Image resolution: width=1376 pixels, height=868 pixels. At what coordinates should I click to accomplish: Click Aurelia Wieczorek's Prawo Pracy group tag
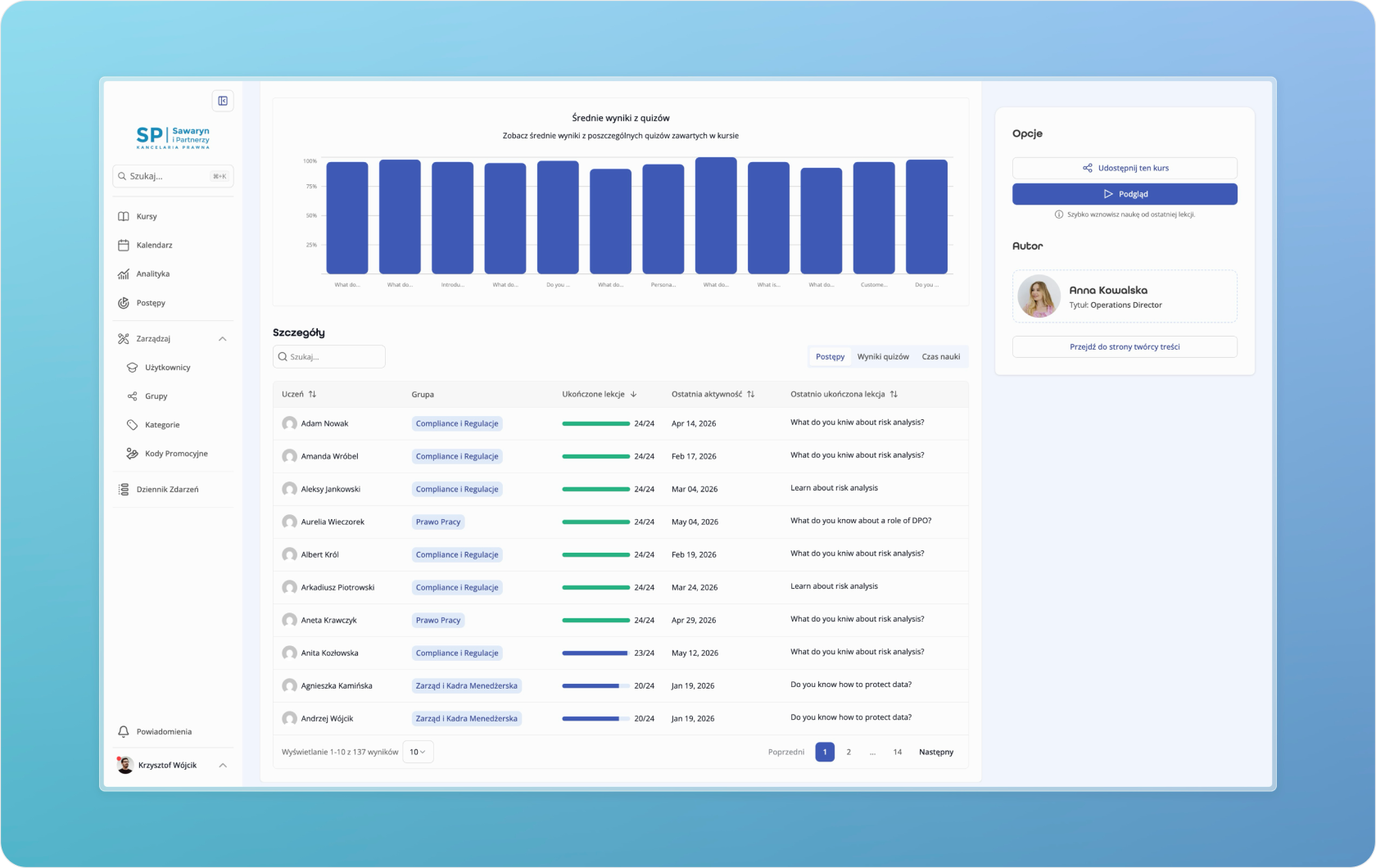[x=438, y=522]
